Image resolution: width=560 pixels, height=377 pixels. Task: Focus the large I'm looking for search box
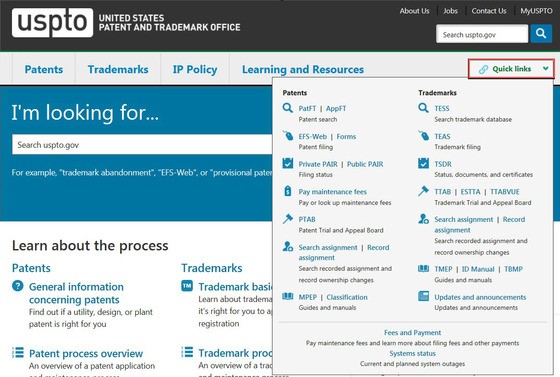(x=142, y=145)
